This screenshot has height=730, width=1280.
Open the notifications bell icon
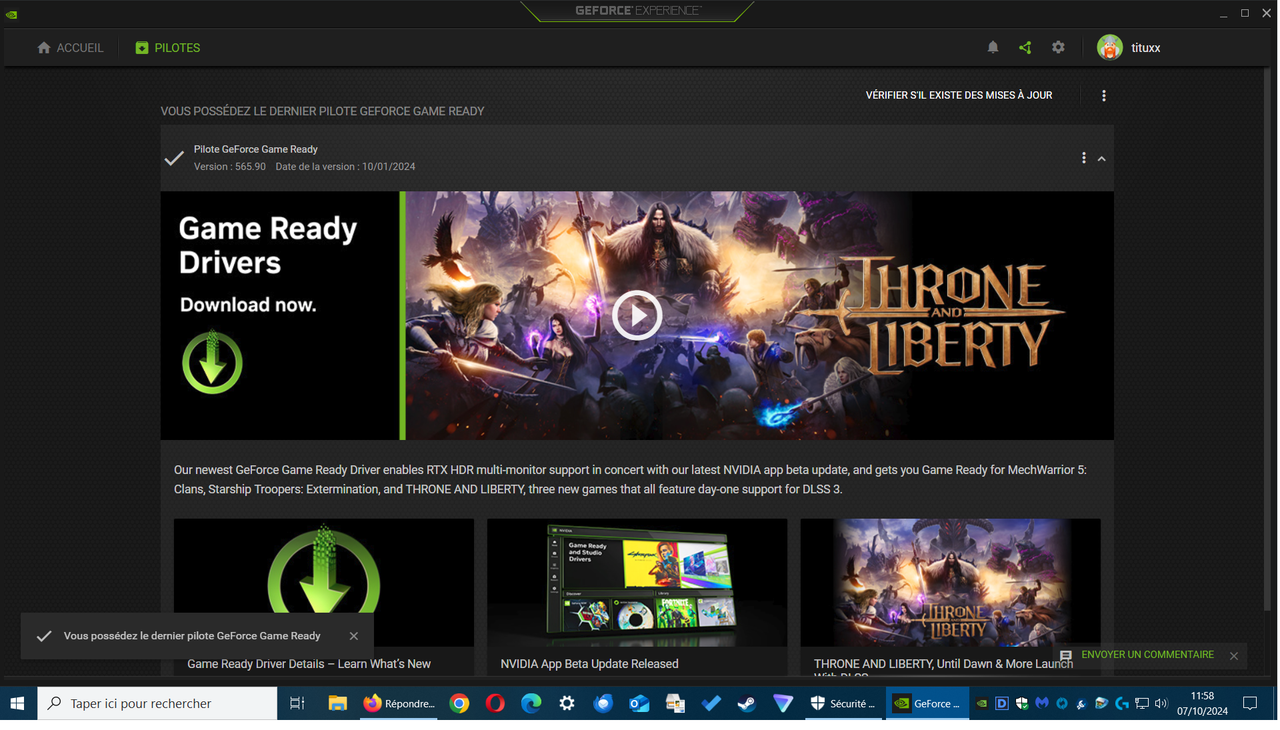[992, 47]
